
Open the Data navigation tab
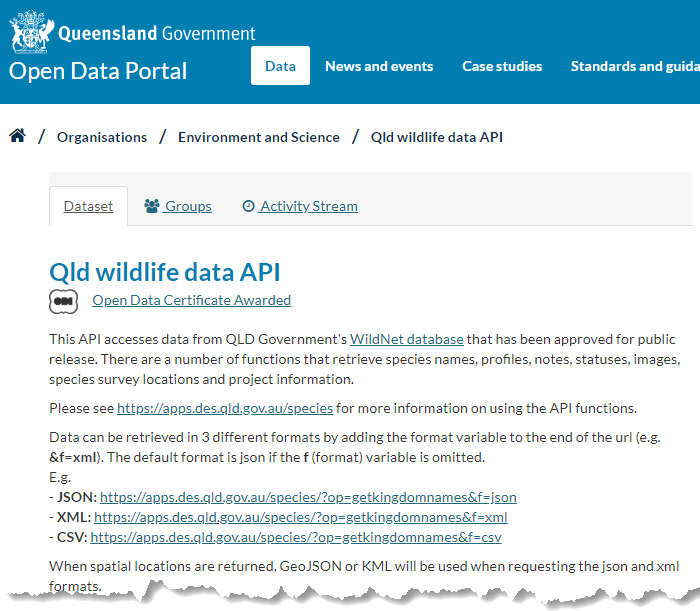click(280, 66)
